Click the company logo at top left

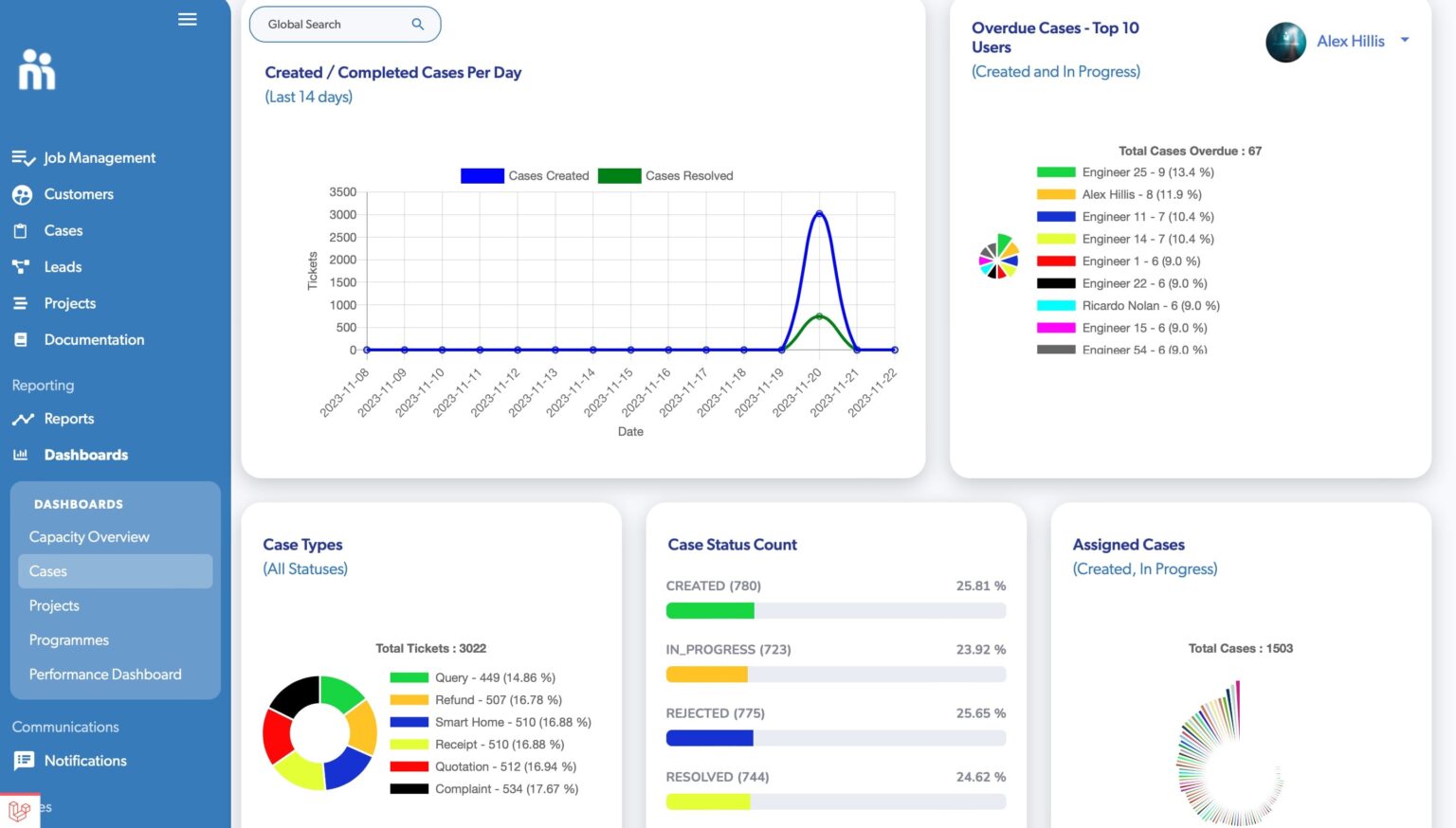[x=36, y=69]
